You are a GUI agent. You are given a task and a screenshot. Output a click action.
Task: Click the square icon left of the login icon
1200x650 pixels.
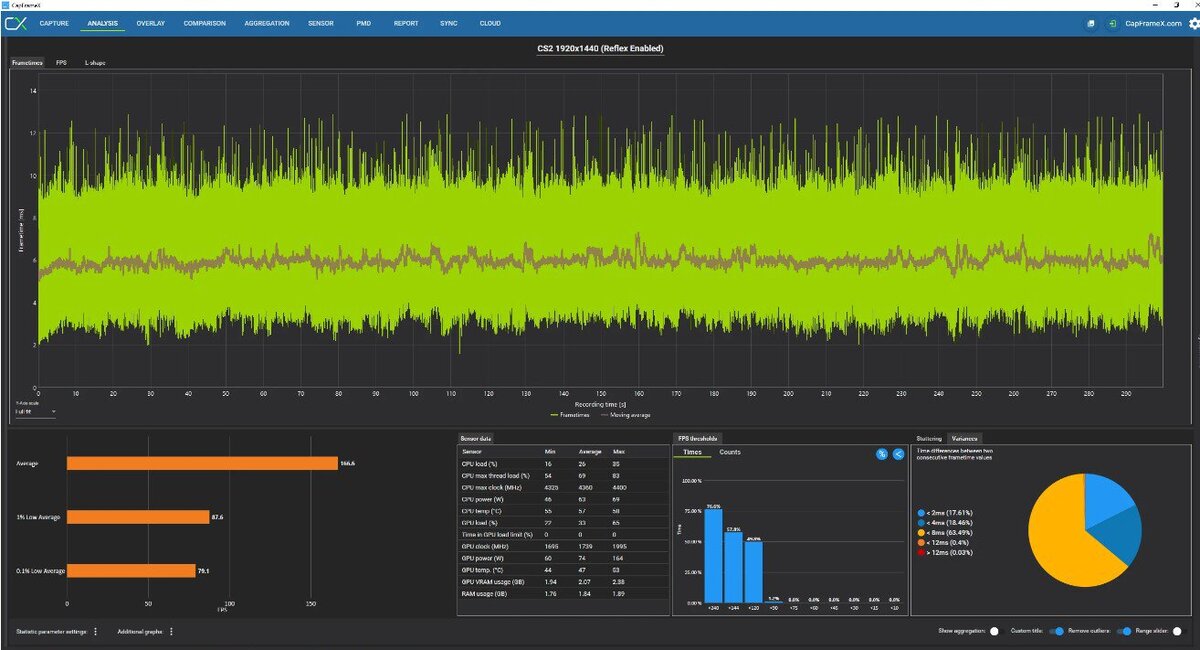[x=1090, y=23]
